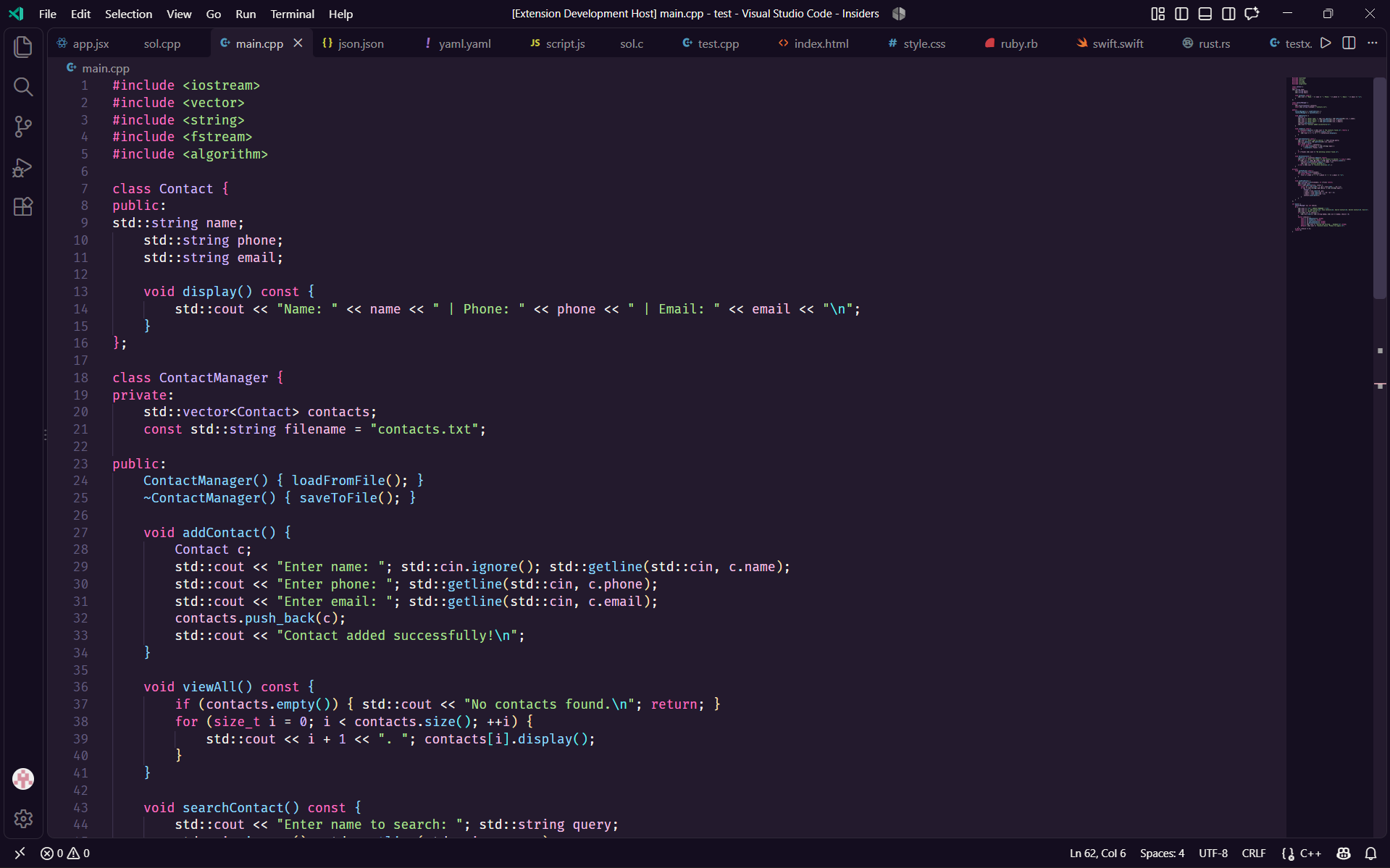
Task: Click line number 27 in the gutter
Action: [80, 532]
